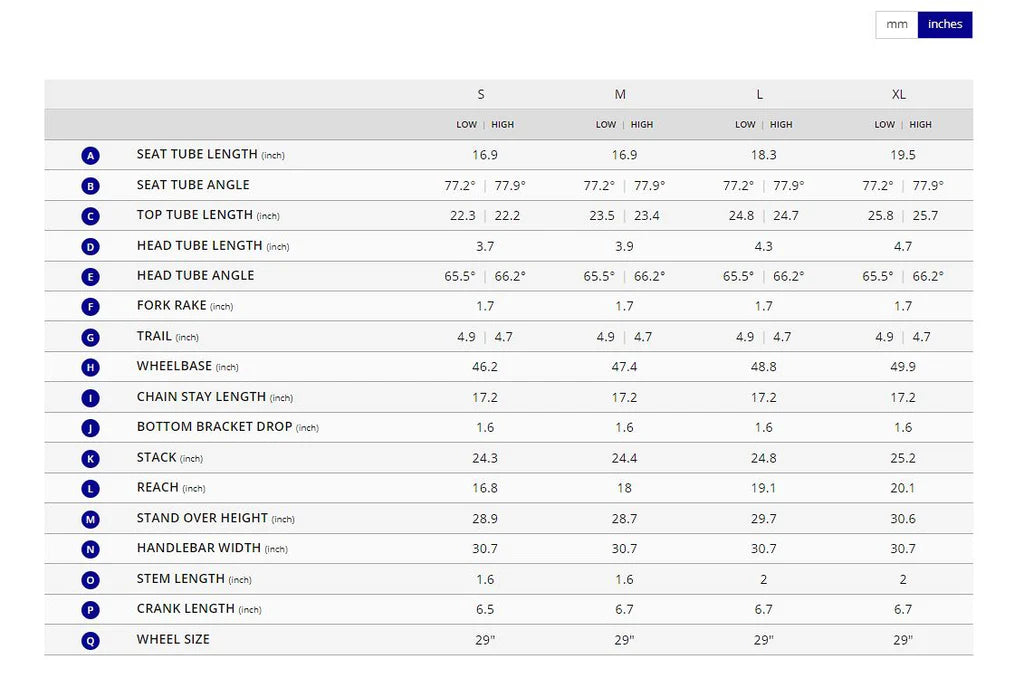Click the letter C top tube icon
This screenshot has height=678, width=1024.
(x=91, y=216)
